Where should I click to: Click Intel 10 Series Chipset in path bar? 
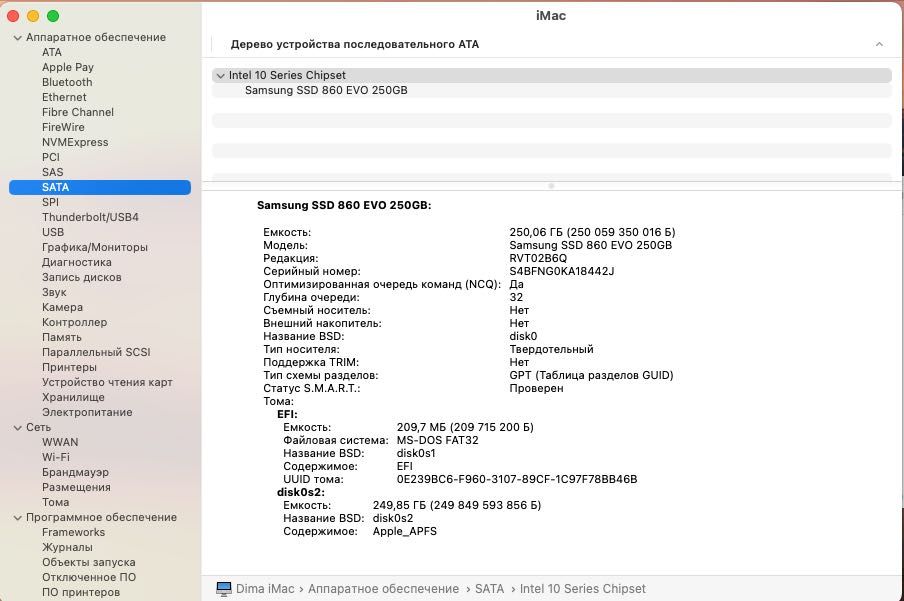(583, 589)
